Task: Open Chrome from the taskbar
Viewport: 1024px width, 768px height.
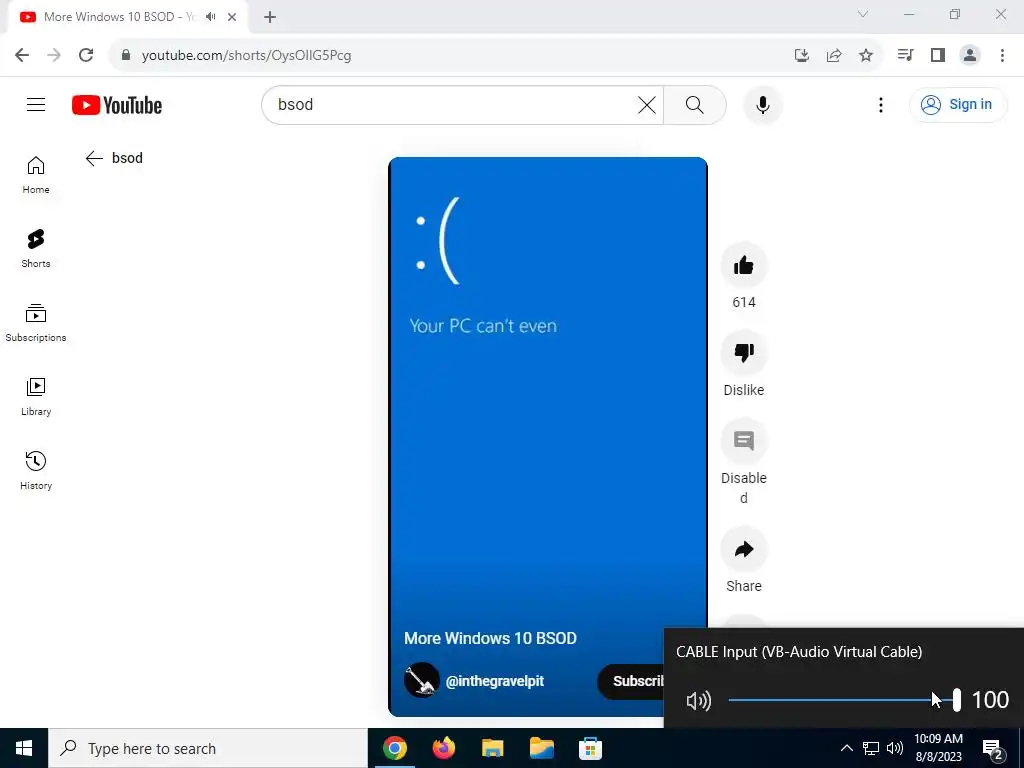Action: click(x=394, y=748)
